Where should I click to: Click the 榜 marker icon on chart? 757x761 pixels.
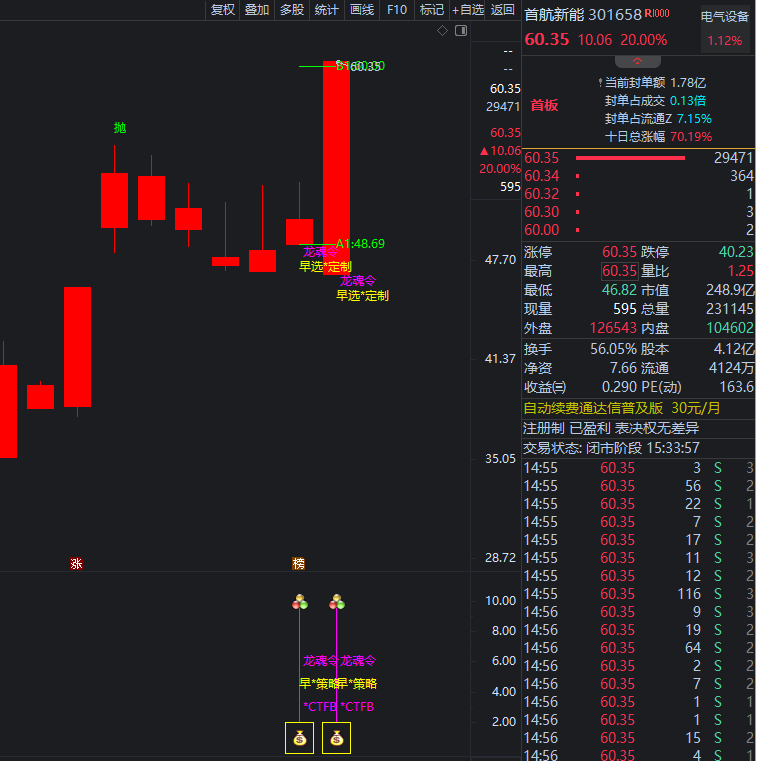pos(298,564)
